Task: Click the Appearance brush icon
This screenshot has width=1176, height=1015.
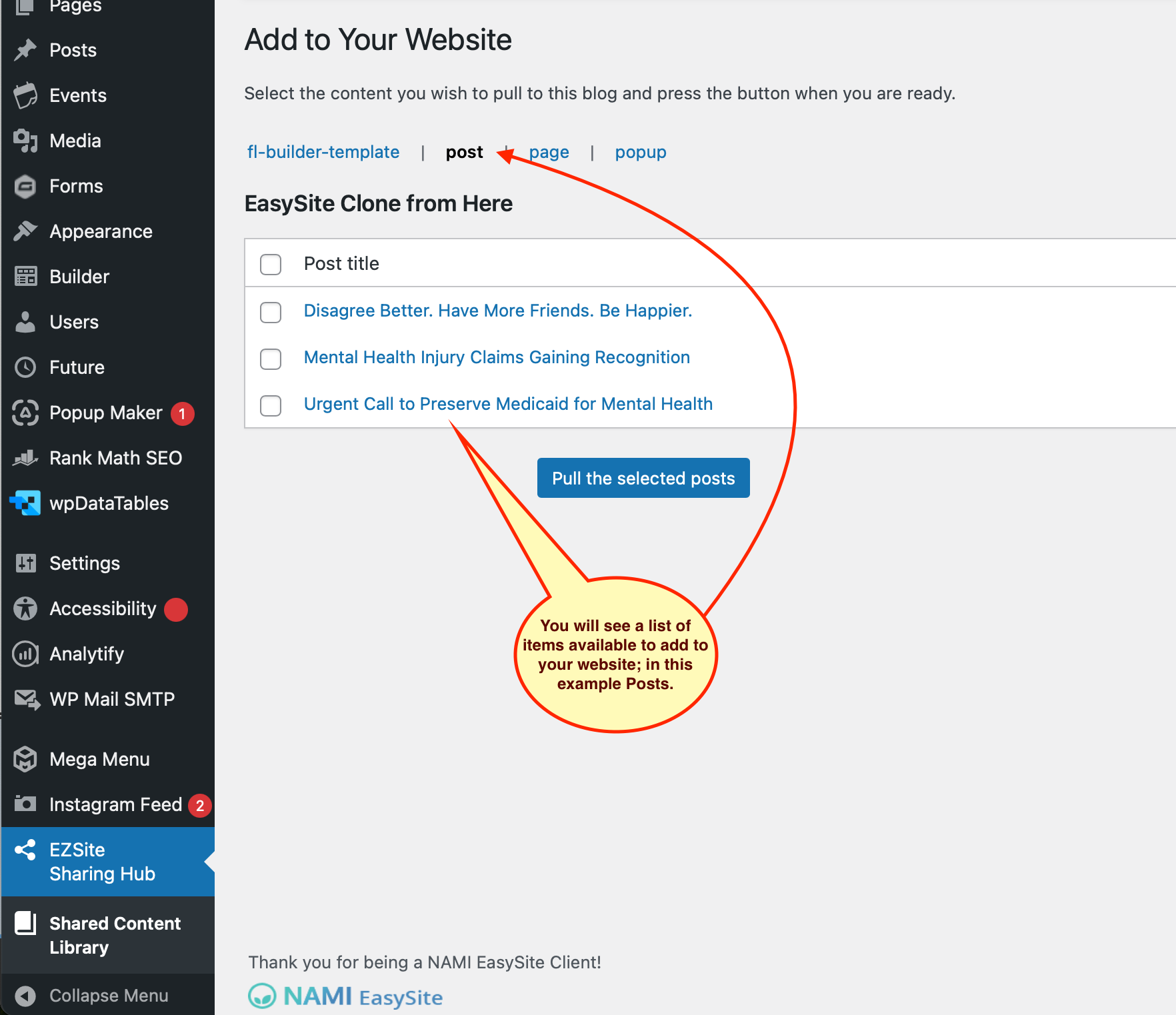Action: click(25, 231)
